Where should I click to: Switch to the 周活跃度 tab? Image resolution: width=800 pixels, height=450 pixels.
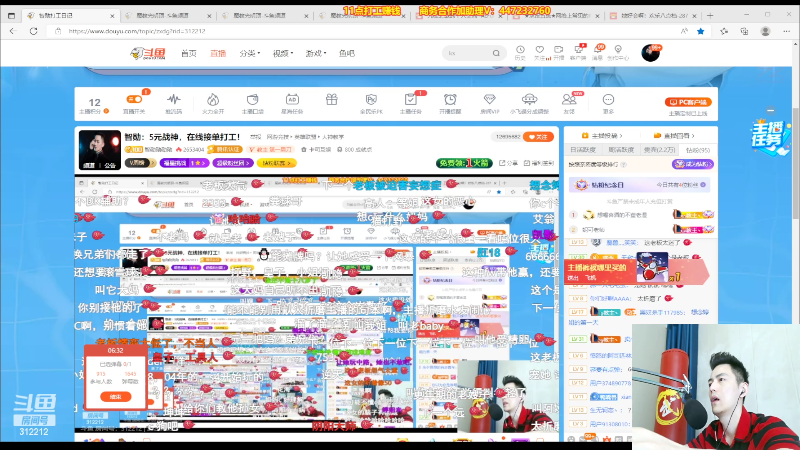(x=621, y=150)
